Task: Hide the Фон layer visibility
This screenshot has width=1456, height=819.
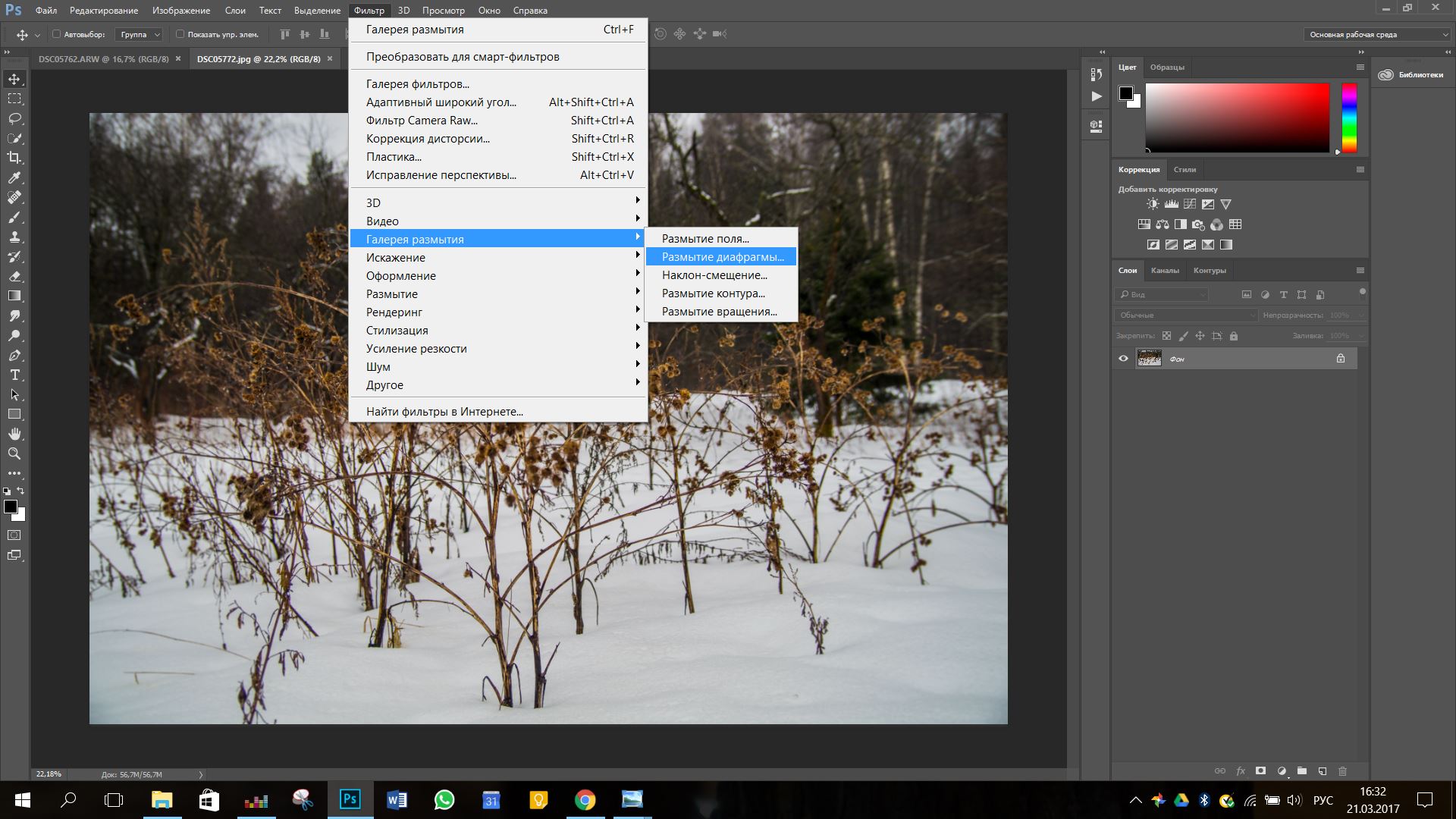Action: tap(1123, 359)
